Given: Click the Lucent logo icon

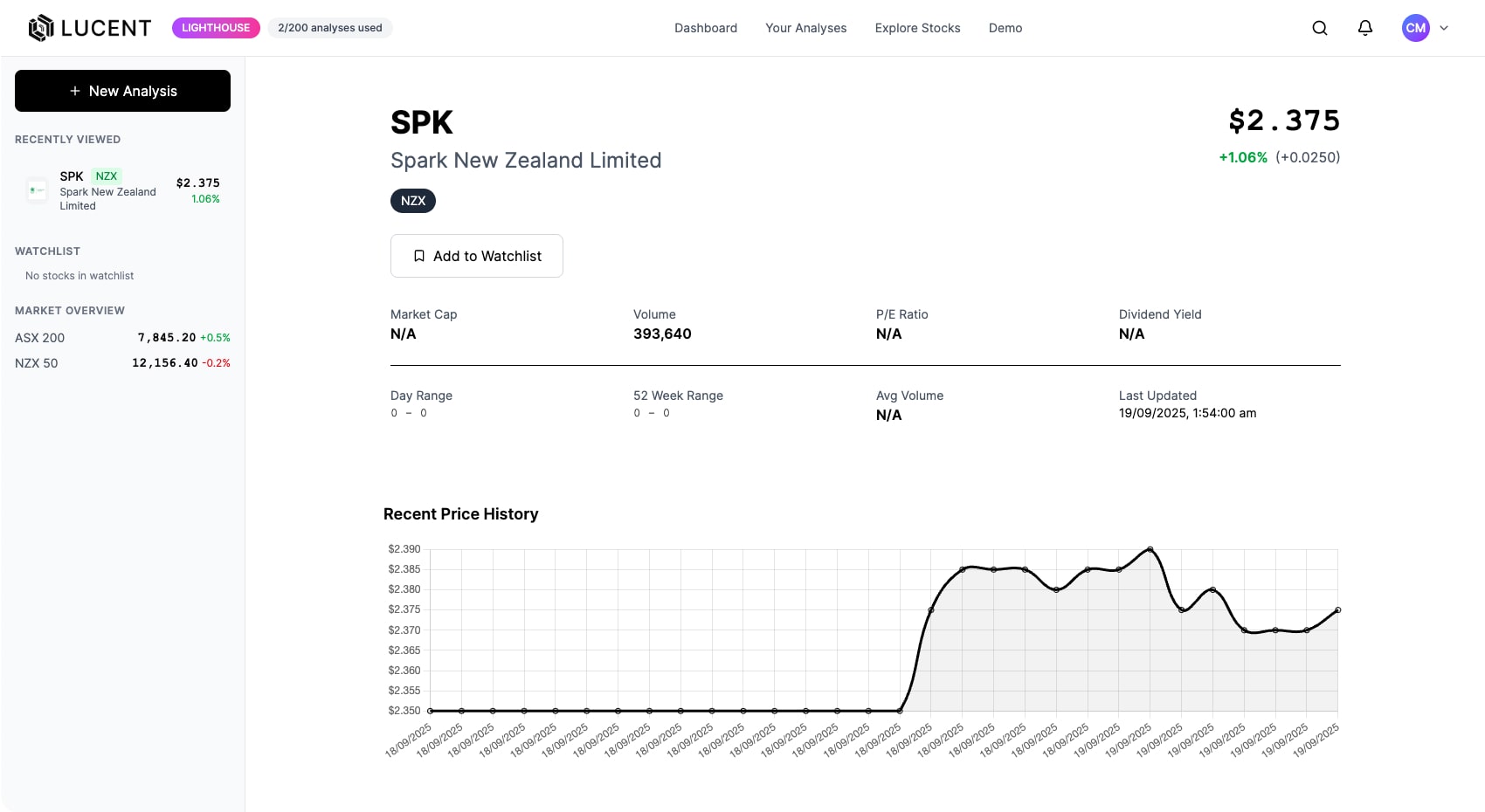Looking at the screenshot, I should 41,28.
